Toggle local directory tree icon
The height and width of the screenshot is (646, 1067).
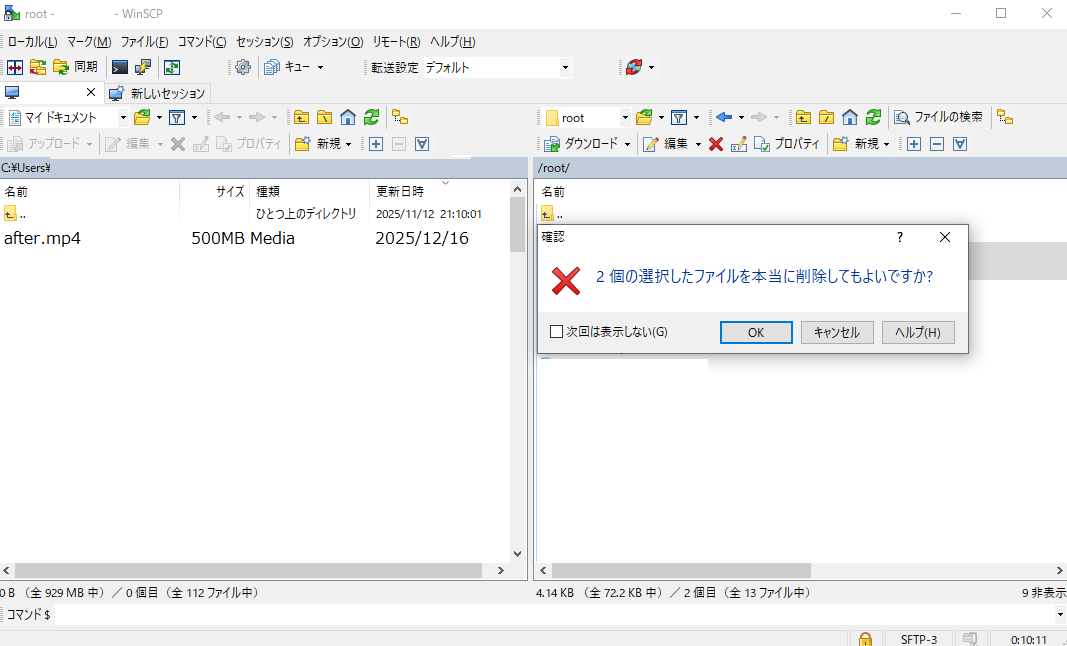400,118
